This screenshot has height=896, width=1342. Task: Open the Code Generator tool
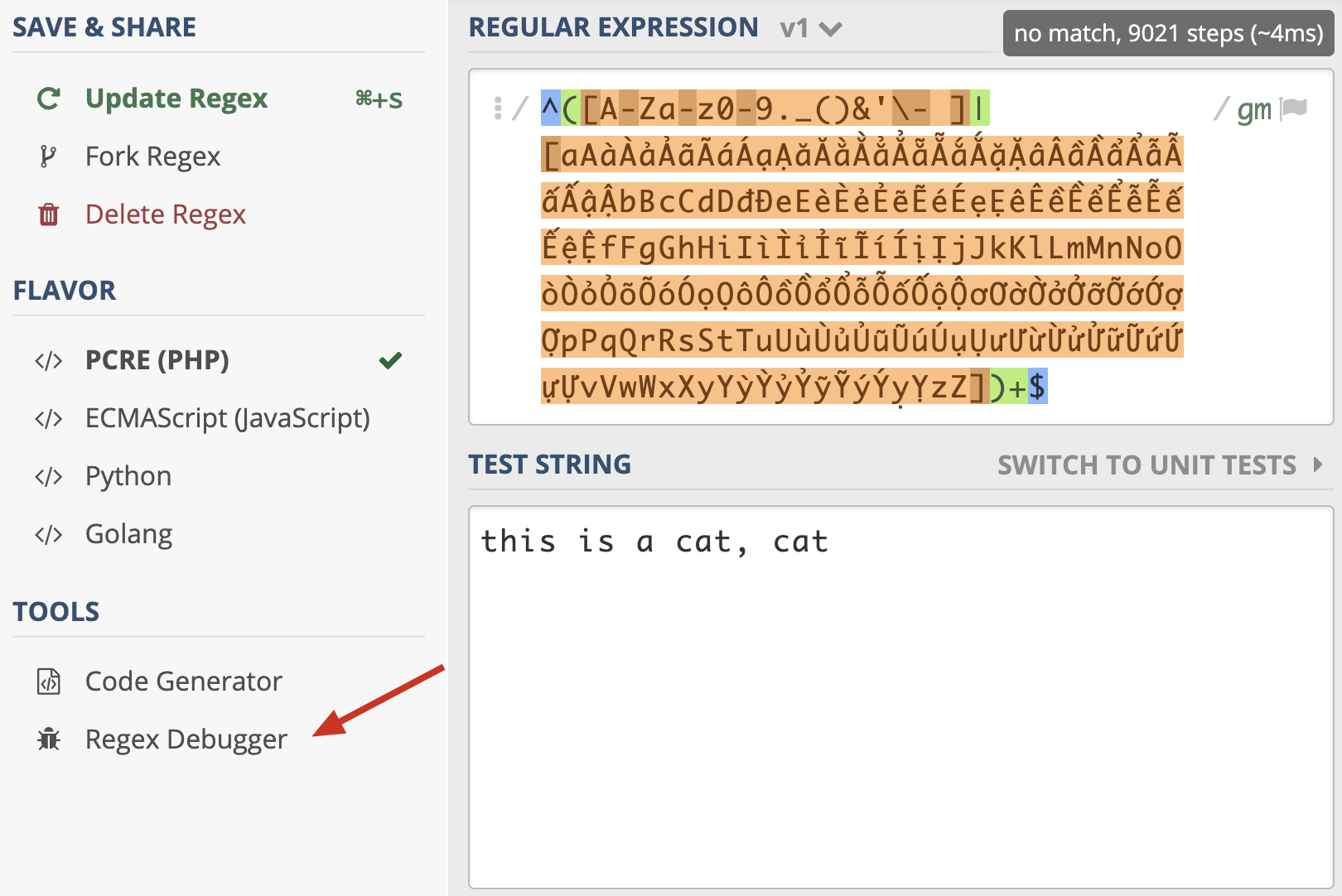point(183,682)
